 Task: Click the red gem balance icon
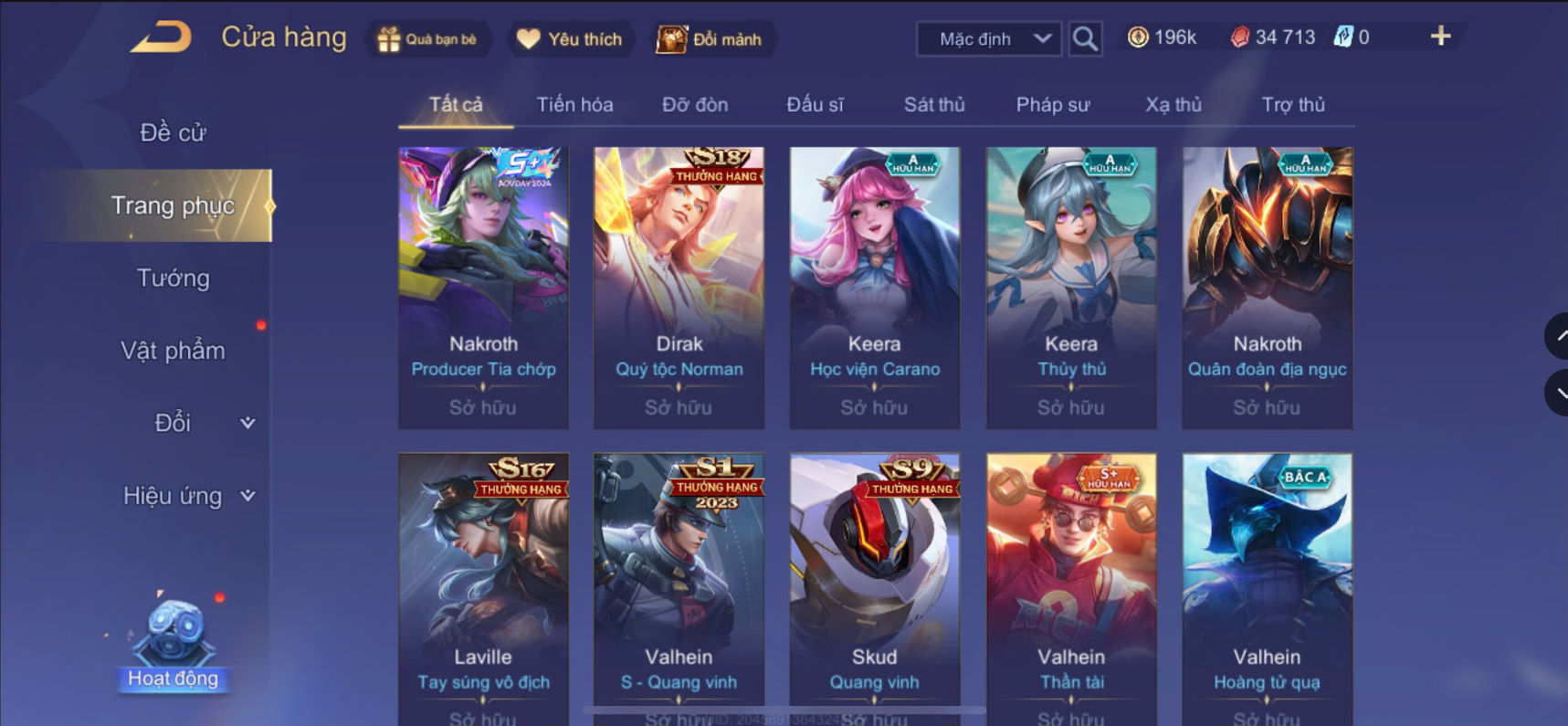pos(1239,37)
